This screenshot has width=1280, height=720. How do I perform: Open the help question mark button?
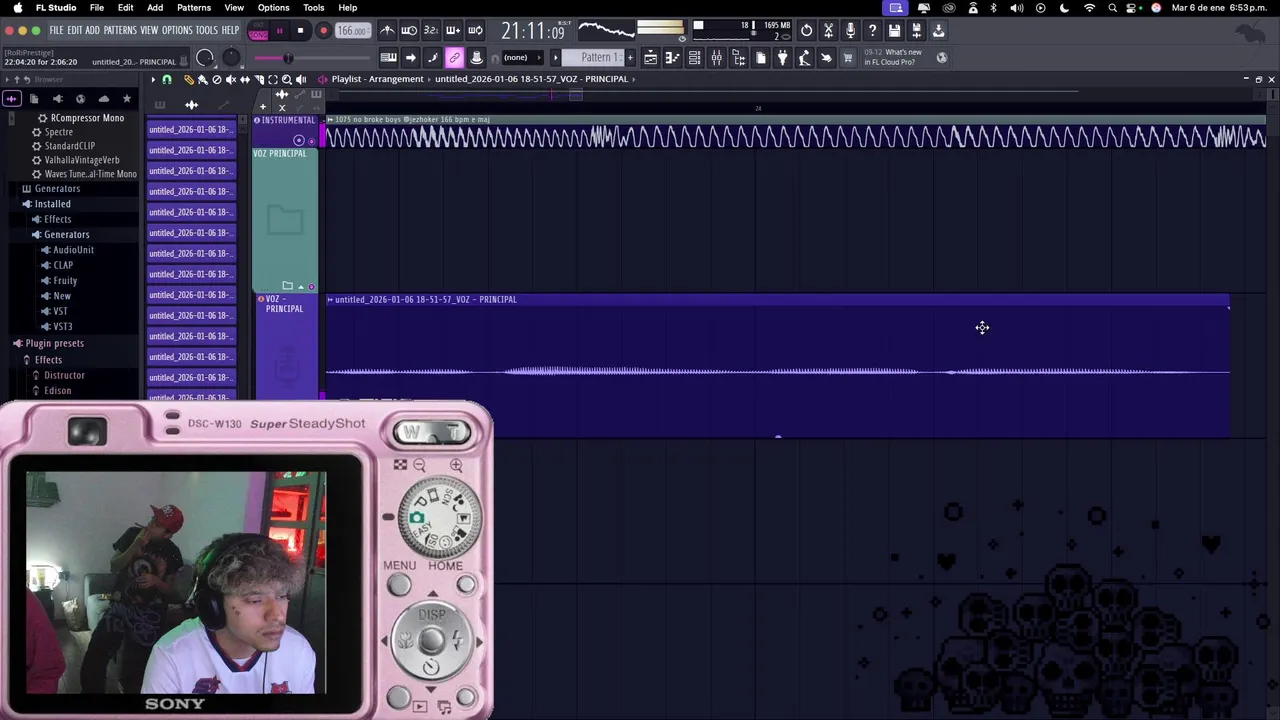click(872, 30)
